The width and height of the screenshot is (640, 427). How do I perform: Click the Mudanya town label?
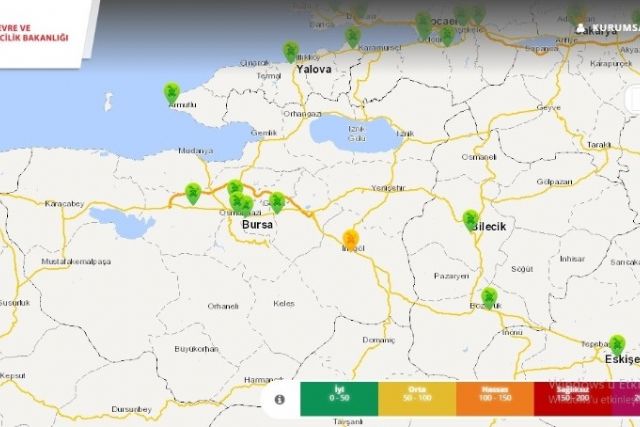click(x=196, y=151)
